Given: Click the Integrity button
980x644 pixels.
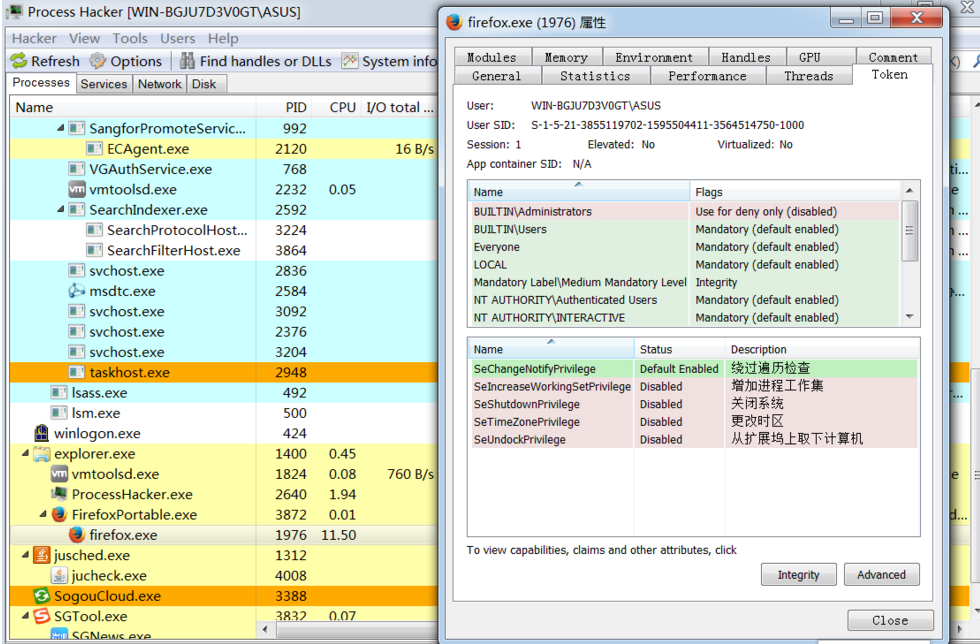Looking at the screenshot, I should [x=798, y=574].
